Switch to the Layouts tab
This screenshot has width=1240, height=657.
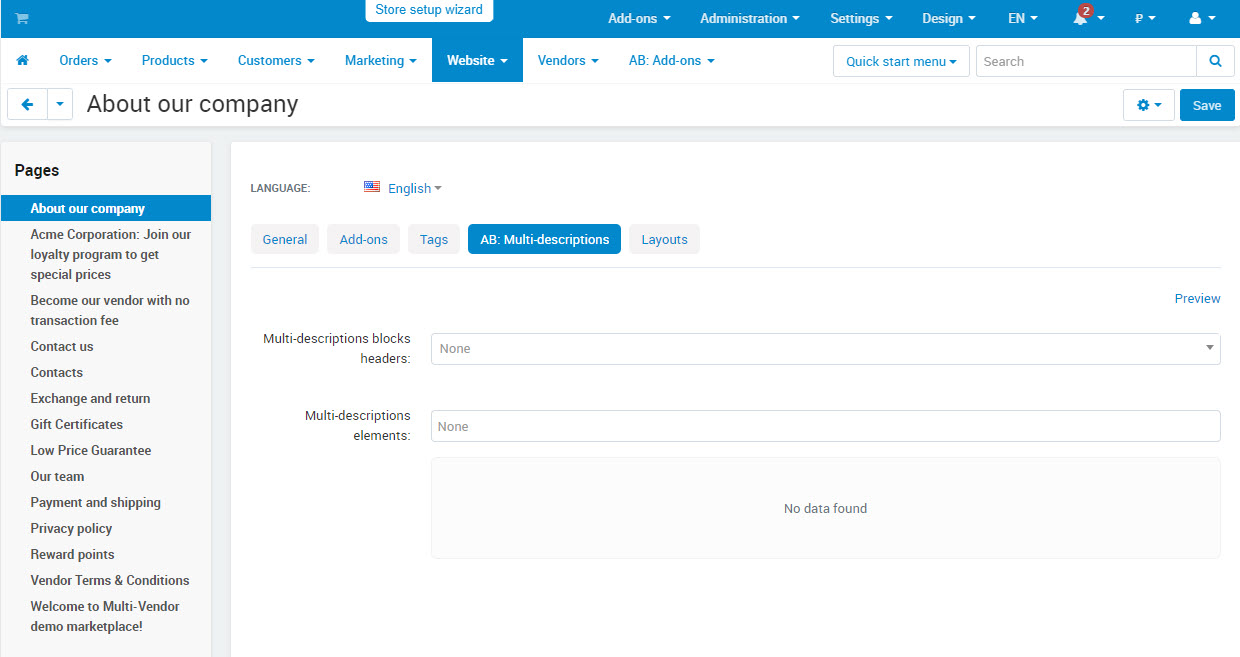[x=664, y=239]
